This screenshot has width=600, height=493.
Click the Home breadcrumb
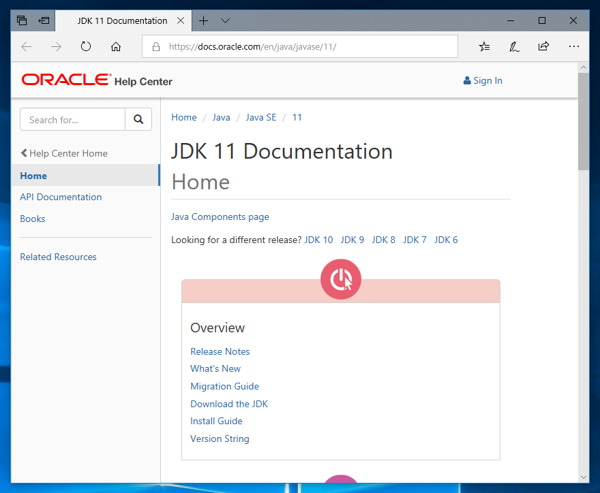click(x=184, y=118)
